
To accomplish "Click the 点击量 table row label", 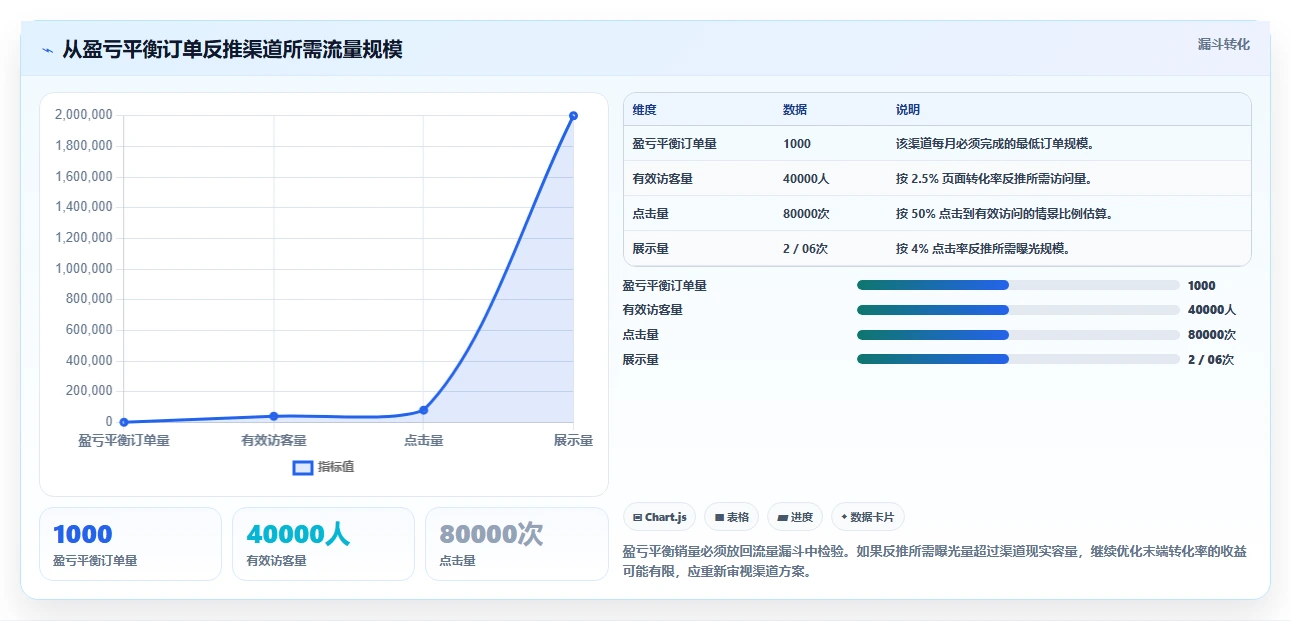I will (x=651, y=213).
